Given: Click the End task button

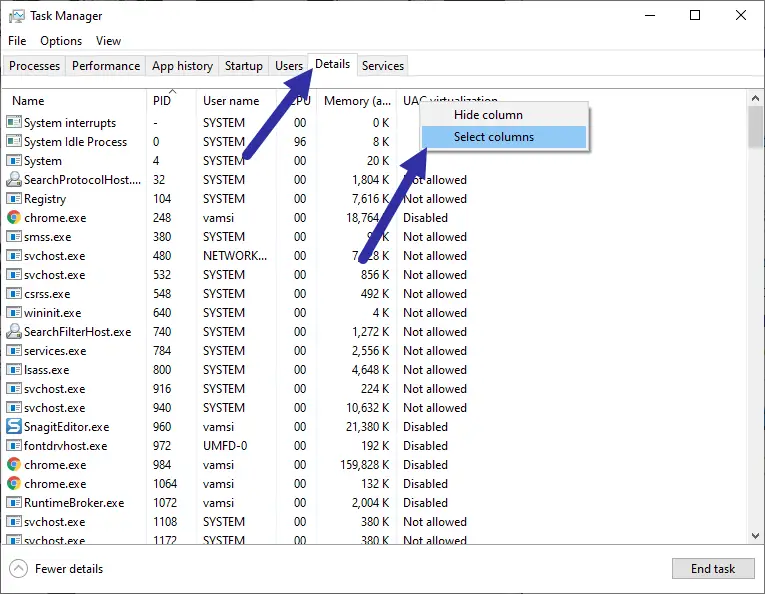Looking at the screenshot, I should click(x=713, y=569).
